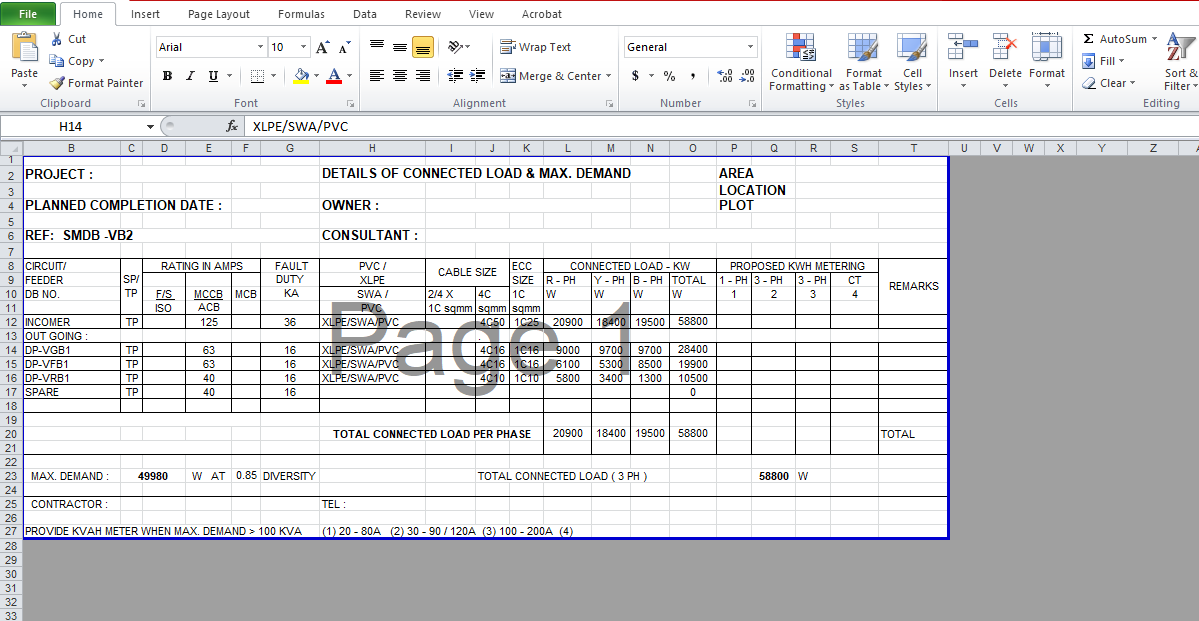
Task: Open the Number Format dropdown showing General
Action: pyautogui.click(x=690, y=46)
